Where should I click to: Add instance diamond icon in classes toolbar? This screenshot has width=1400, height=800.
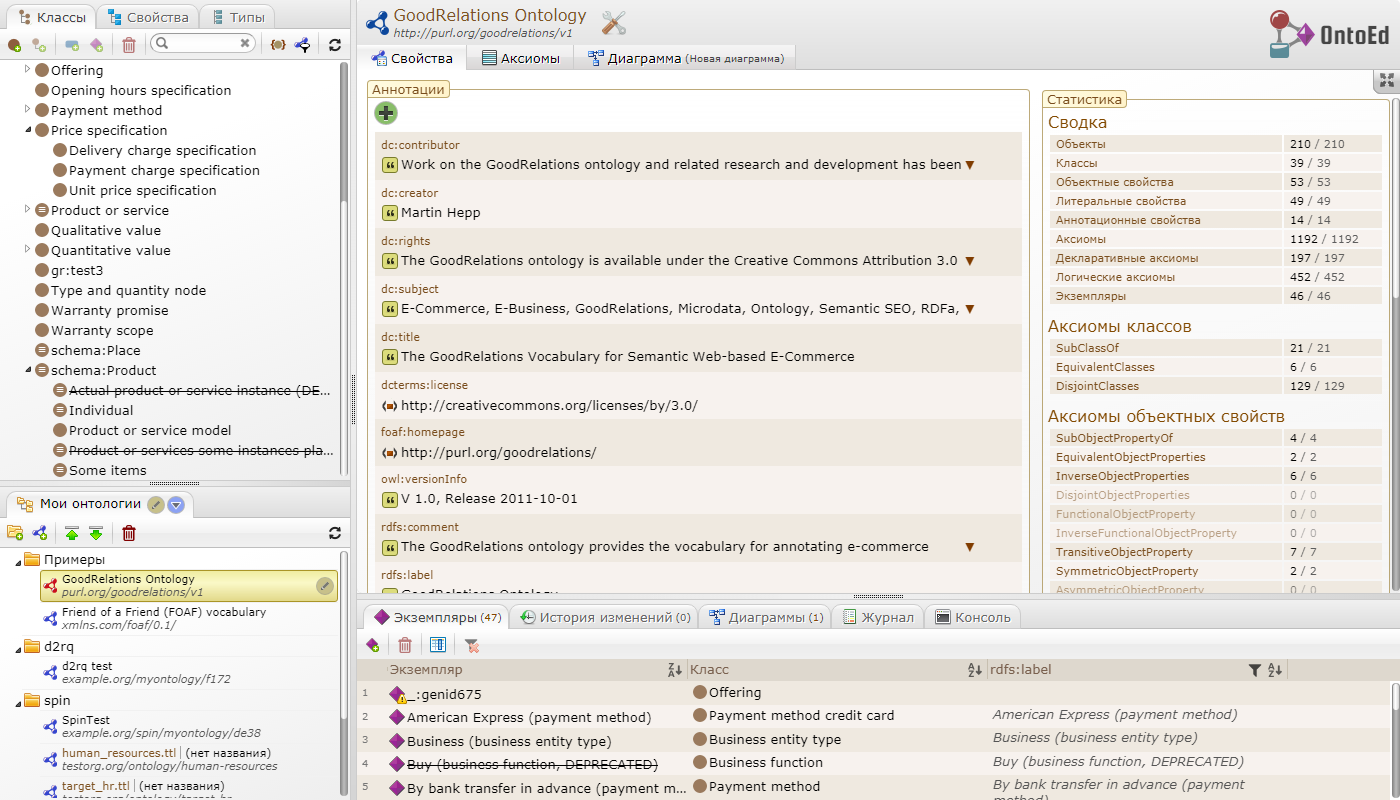[97, 45]
